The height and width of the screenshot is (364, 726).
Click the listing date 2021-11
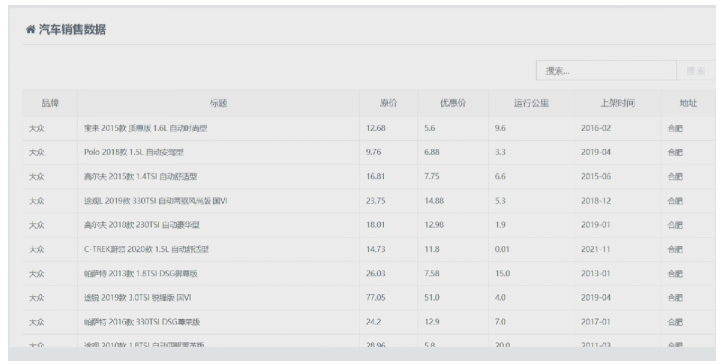pyautogui.click(x=596, y=249)
